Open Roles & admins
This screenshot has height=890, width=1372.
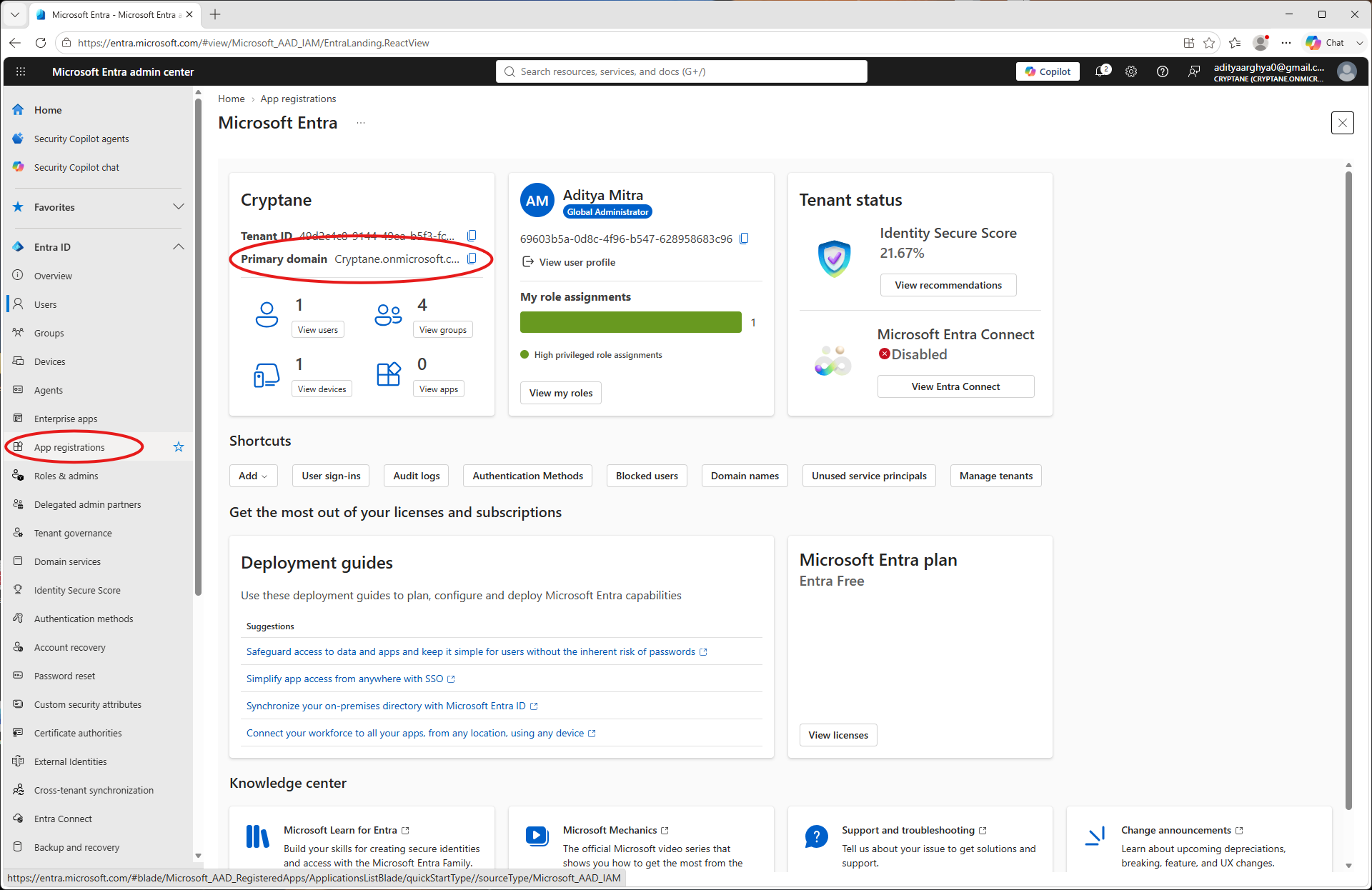[66, 476]
